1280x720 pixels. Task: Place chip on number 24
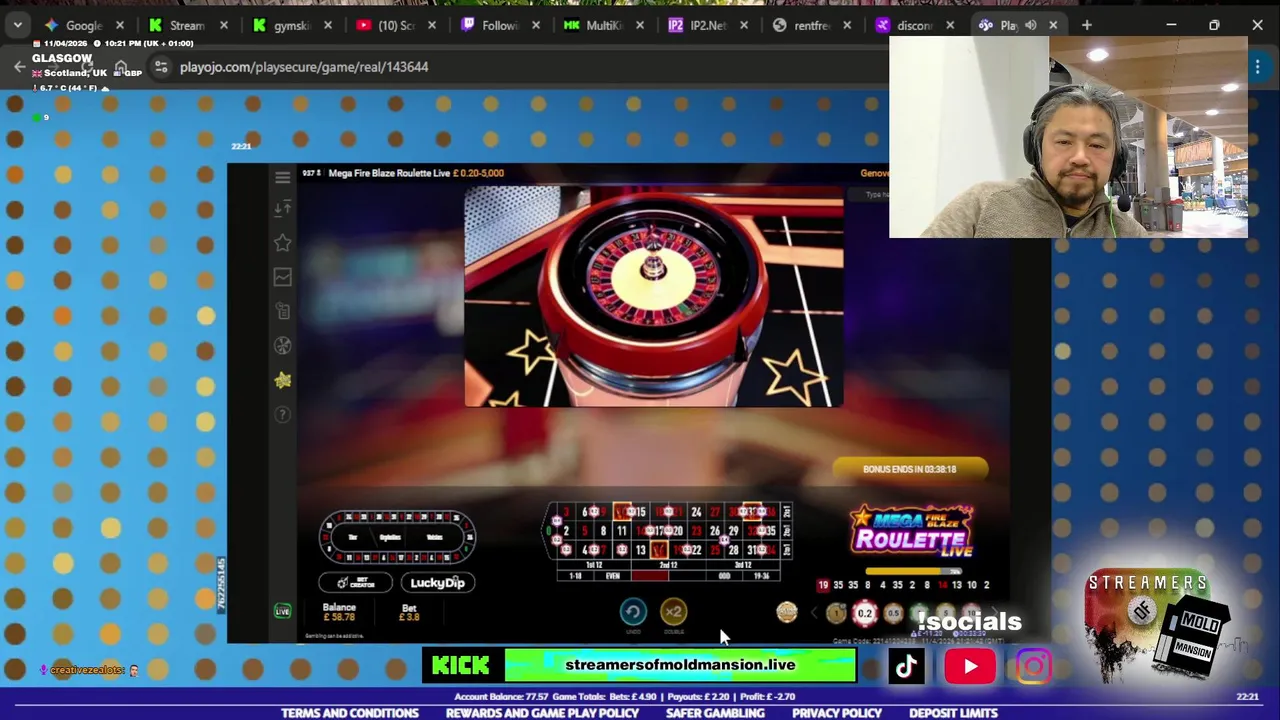coord(696,512)
